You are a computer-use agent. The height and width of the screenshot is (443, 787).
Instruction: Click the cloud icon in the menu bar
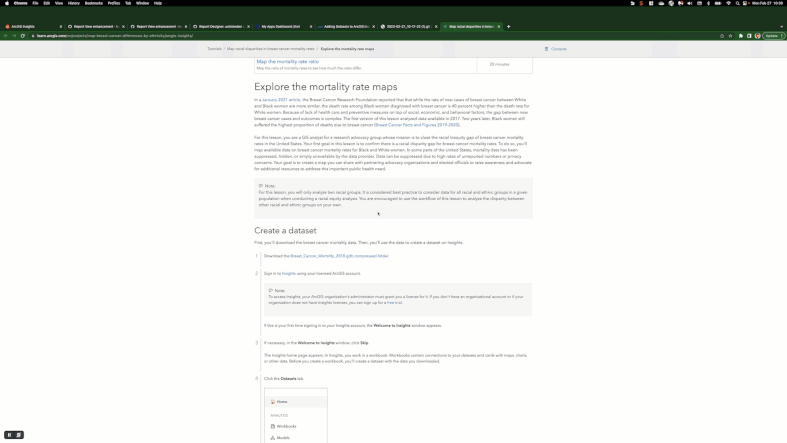pos(661,3)
